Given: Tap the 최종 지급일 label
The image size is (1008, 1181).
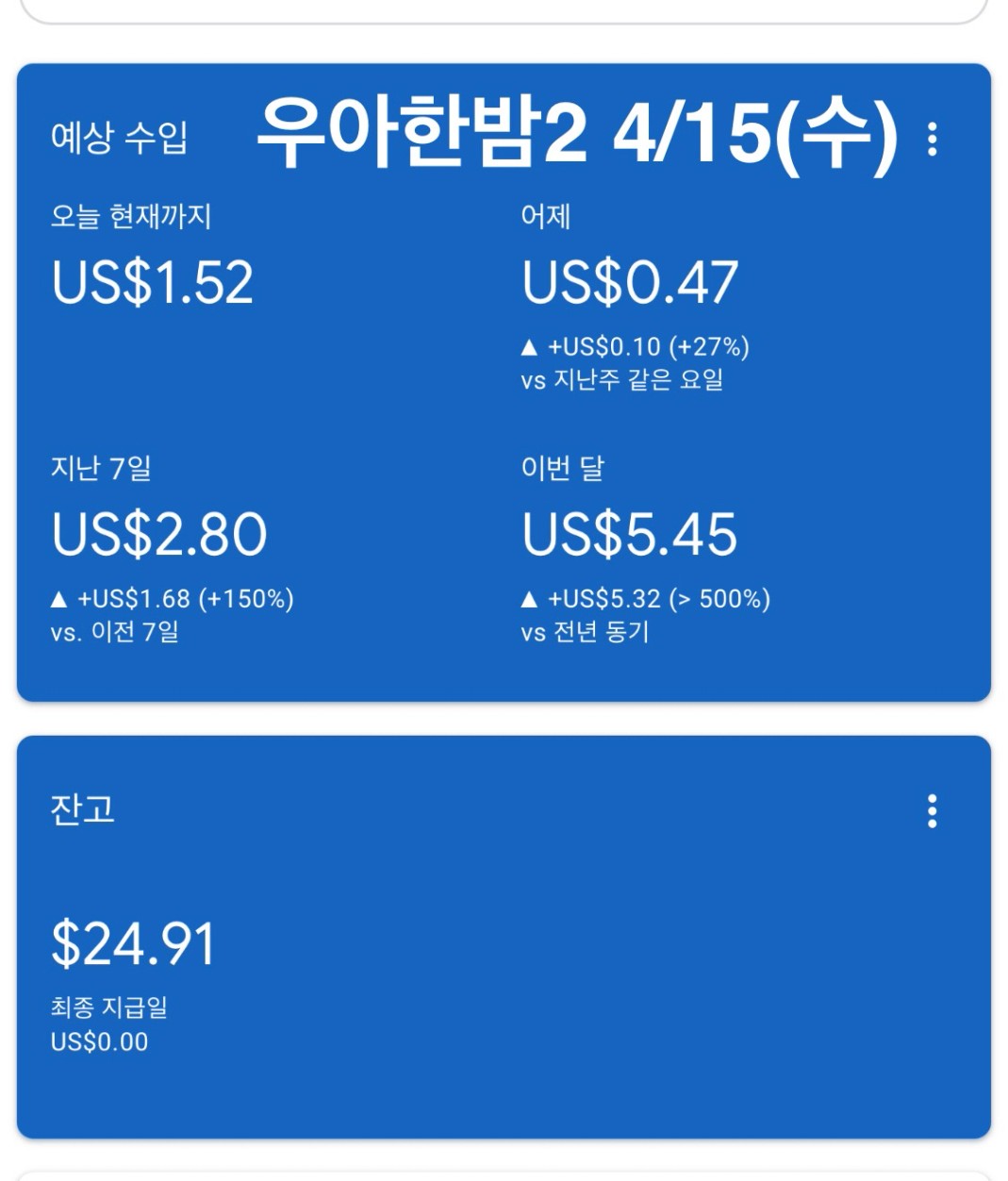Looking at the screenshot, I should tap(109, 1007).
